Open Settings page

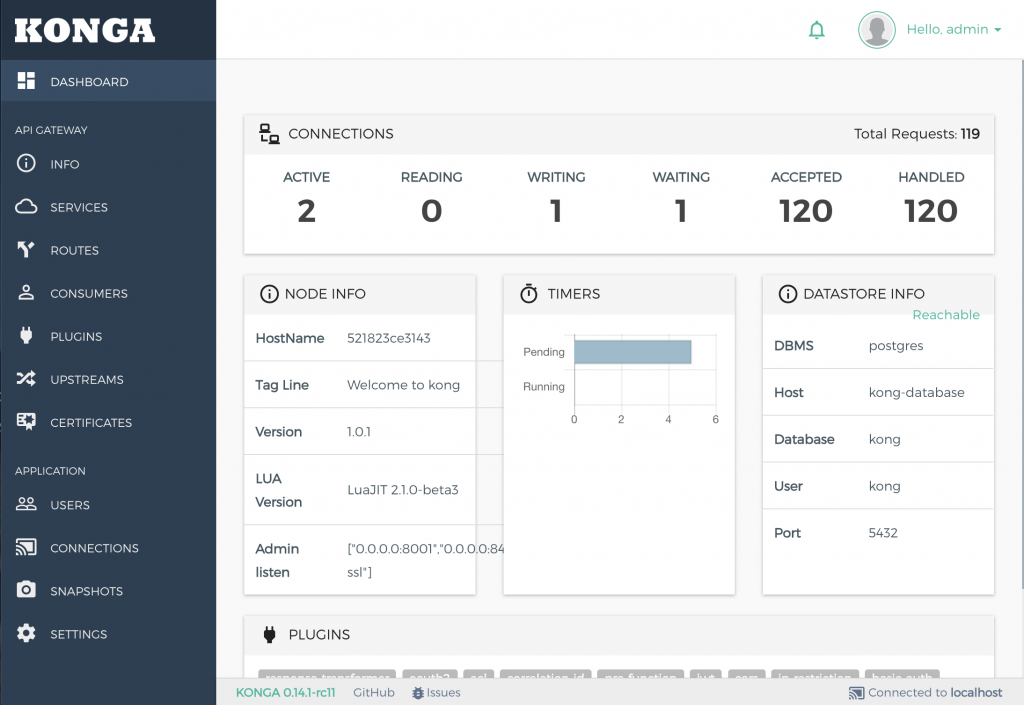pos(108,634)
